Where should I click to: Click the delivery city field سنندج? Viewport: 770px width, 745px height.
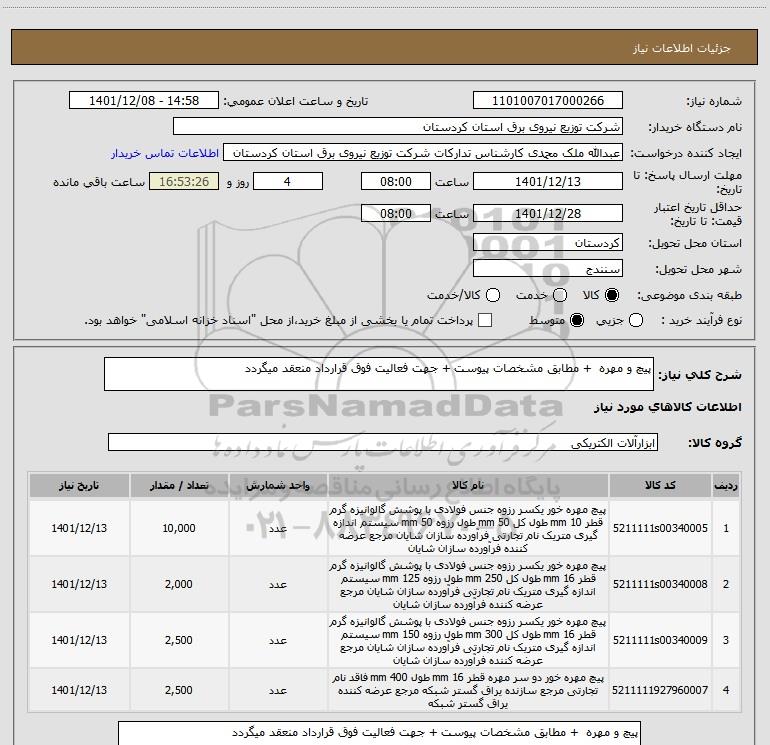[x=548, y=269]
